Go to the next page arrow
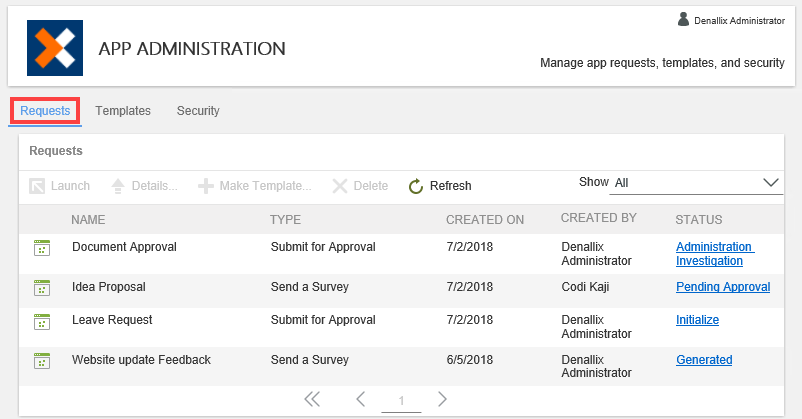The image size is (802, 419). pos(442,400)
